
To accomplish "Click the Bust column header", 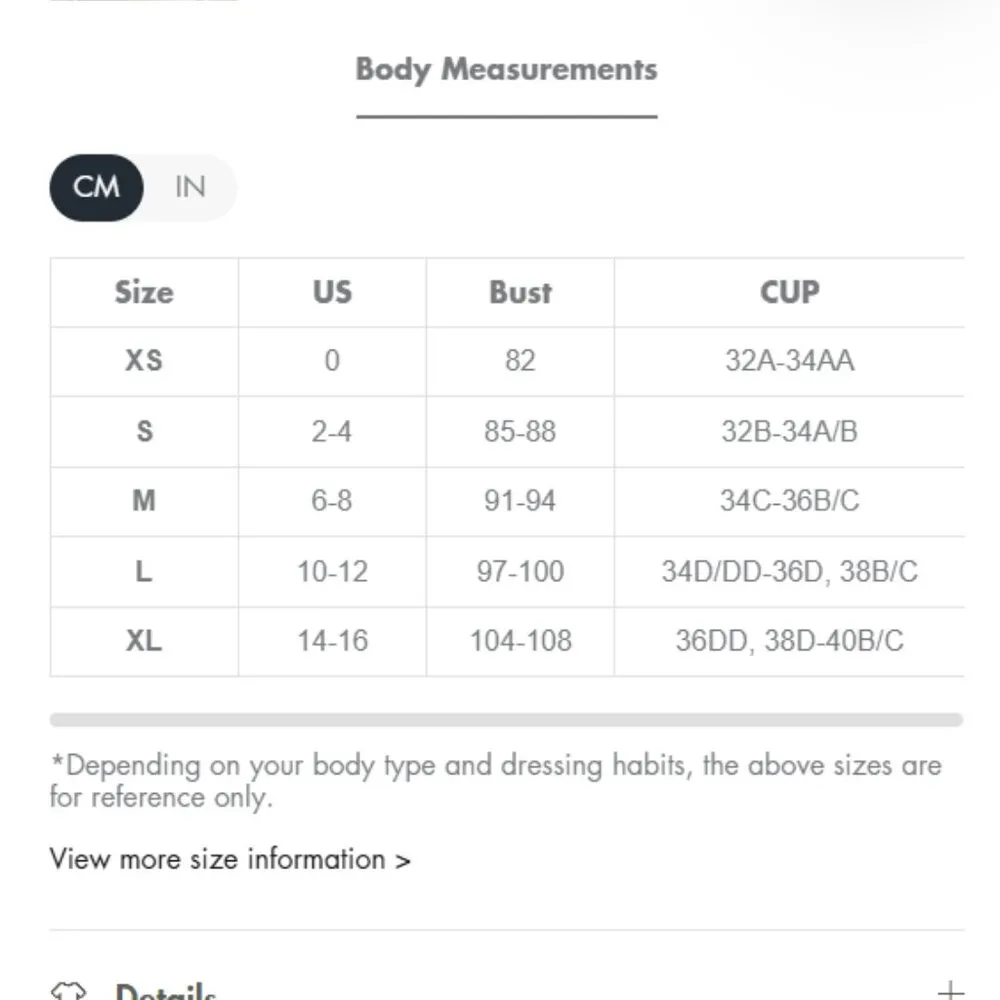I will click(520, 292).
